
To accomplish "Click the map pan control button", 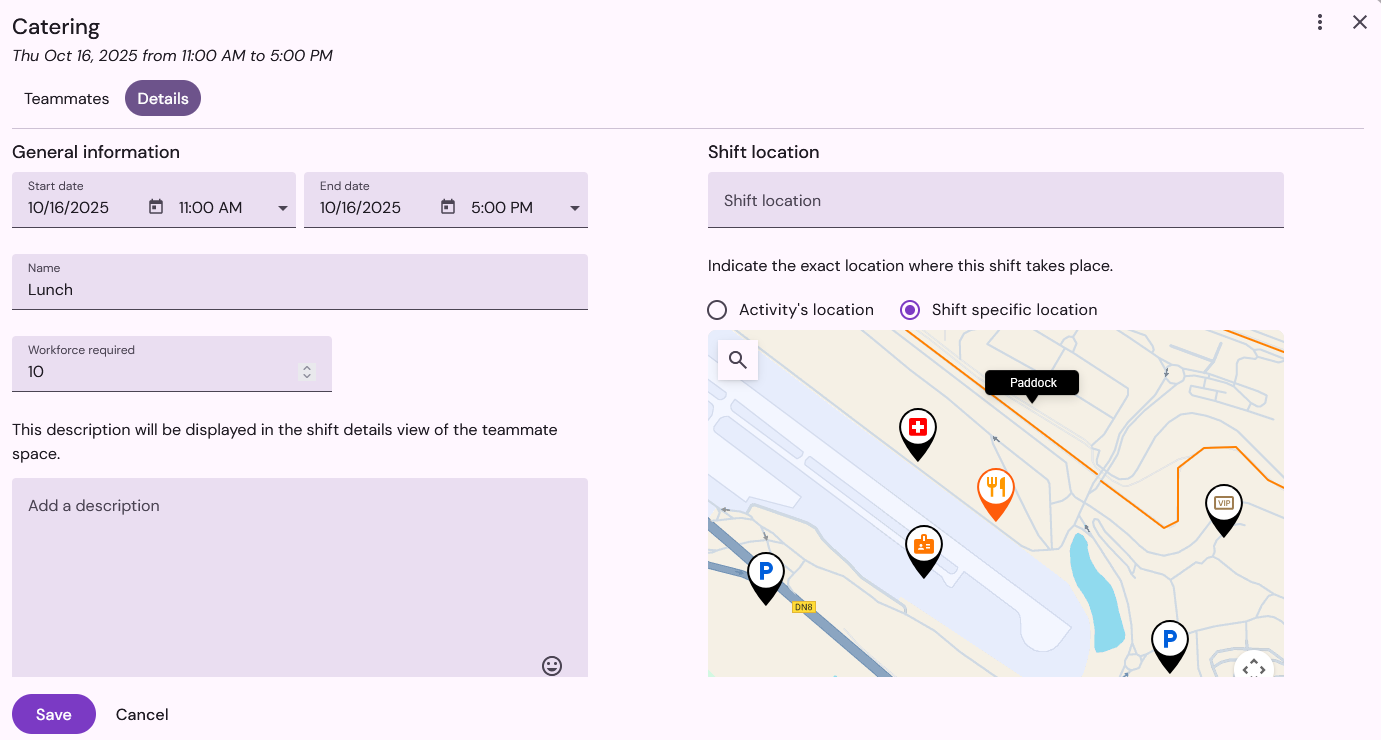I will [1254, 666].
